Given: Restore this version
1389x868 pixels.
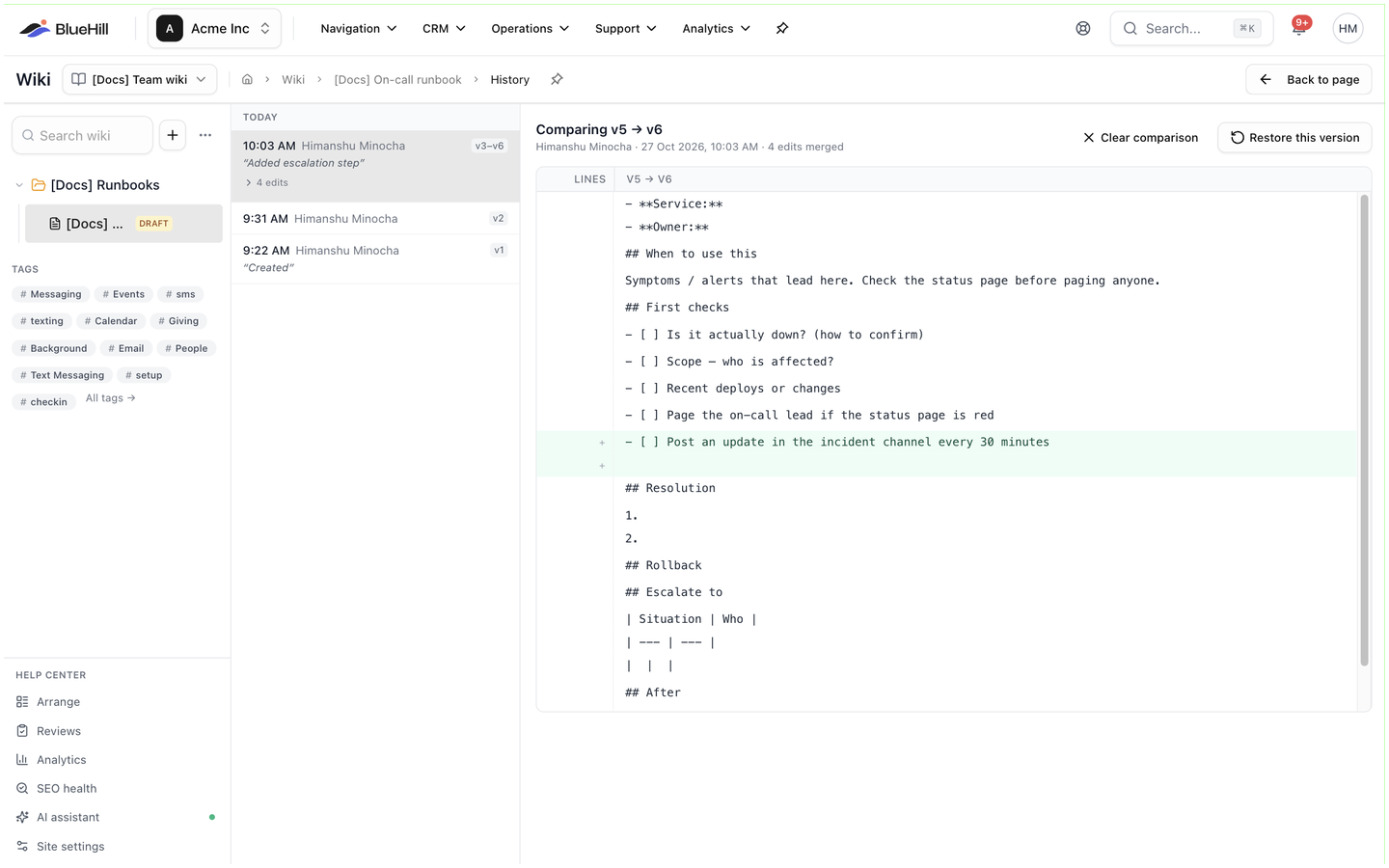Looking at the screenshot, I should coord(1294,138).
